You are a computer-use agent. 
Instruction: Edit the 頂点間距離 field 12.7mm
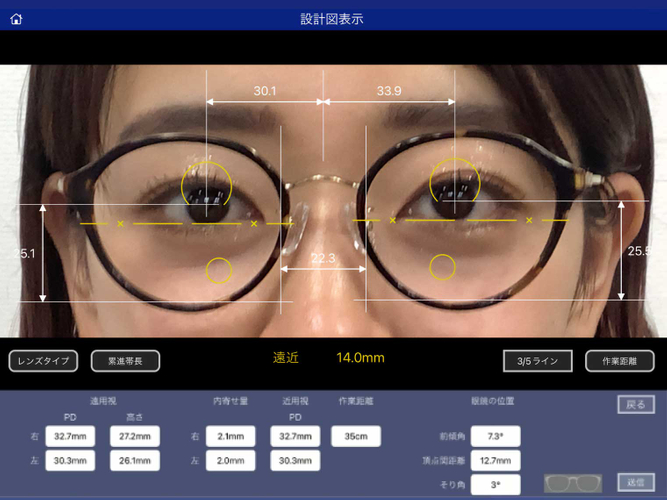[496, 460]
